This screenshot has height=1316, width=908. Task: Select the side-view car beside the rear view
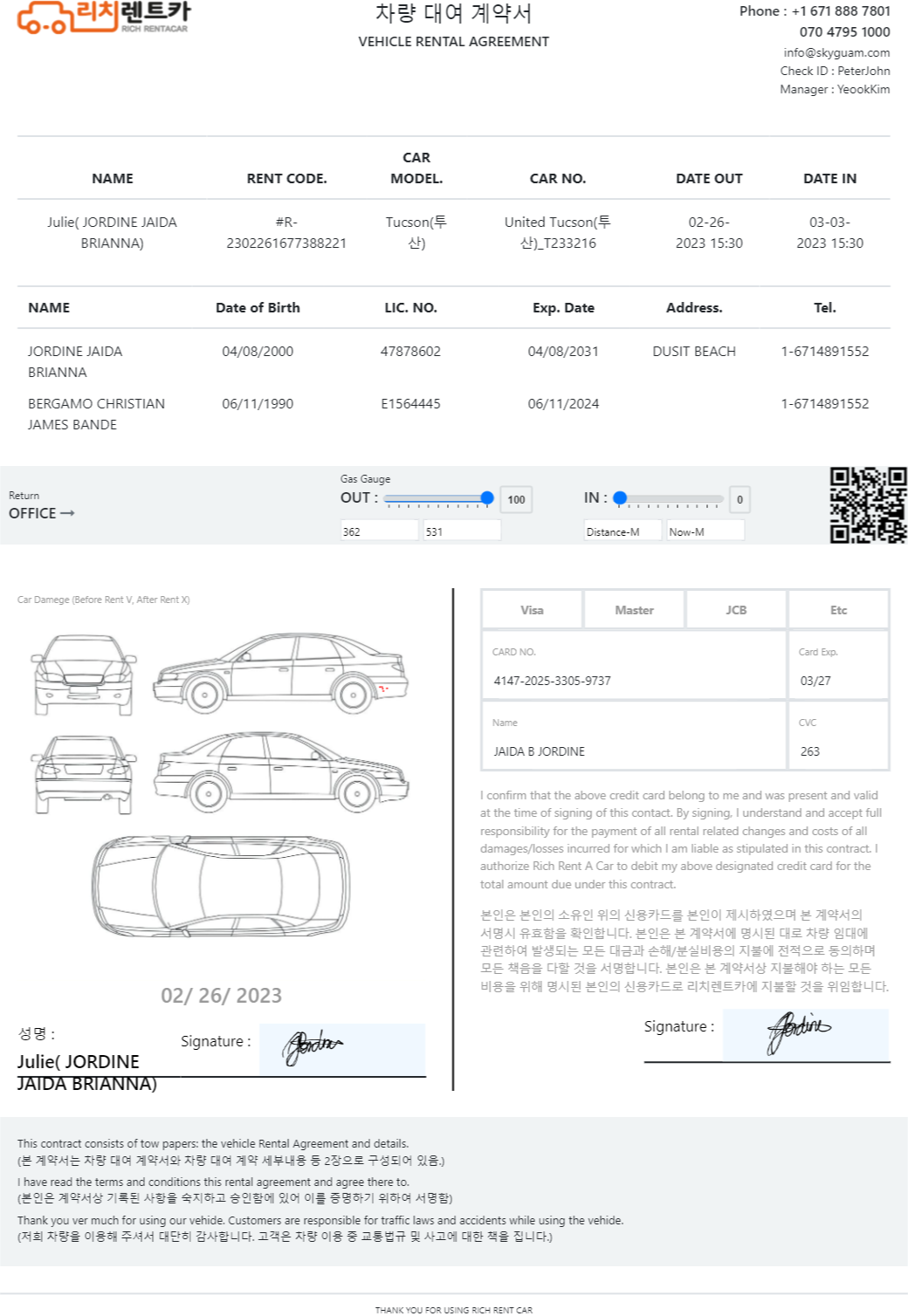[x=281, y=771]
